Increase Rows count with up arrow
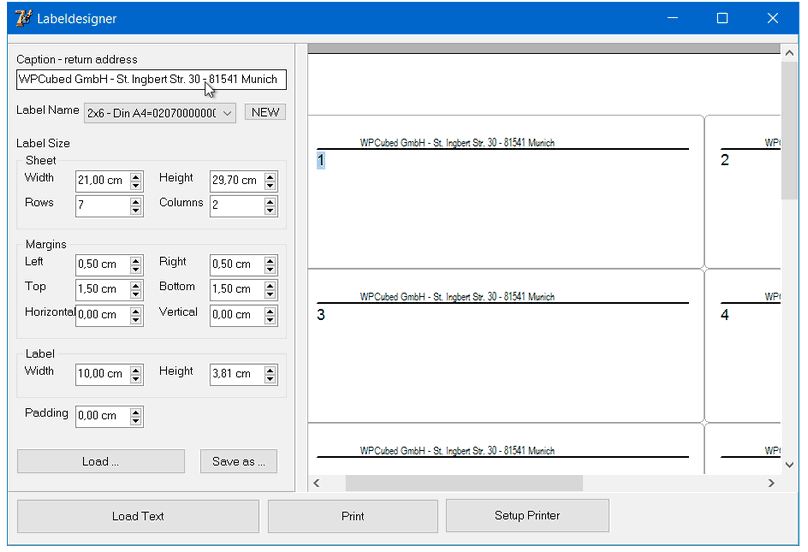808x552 pixels. [136, 200]
